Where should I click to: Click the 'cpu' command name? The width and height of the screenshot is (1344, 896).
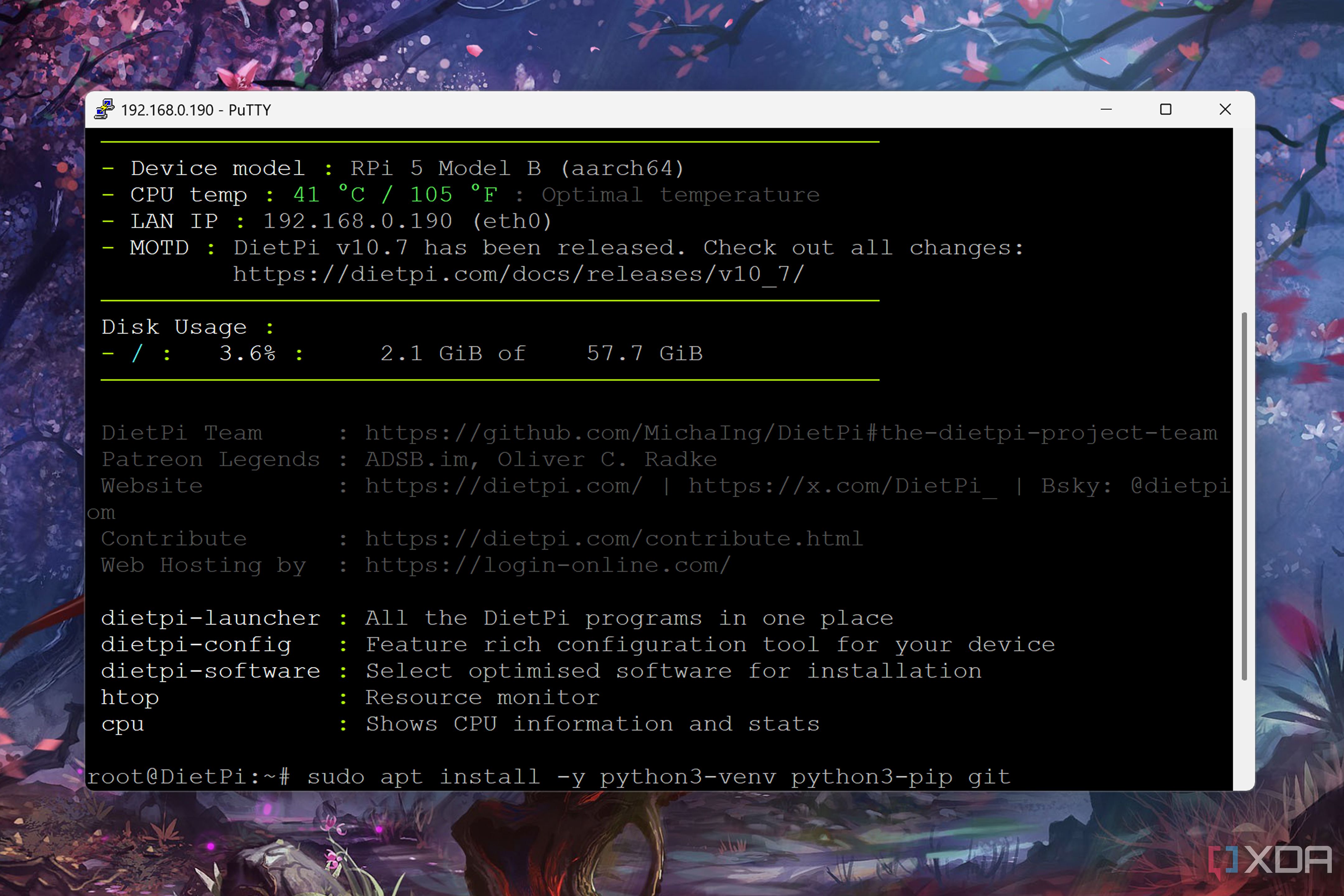click(x=123, y=725)
